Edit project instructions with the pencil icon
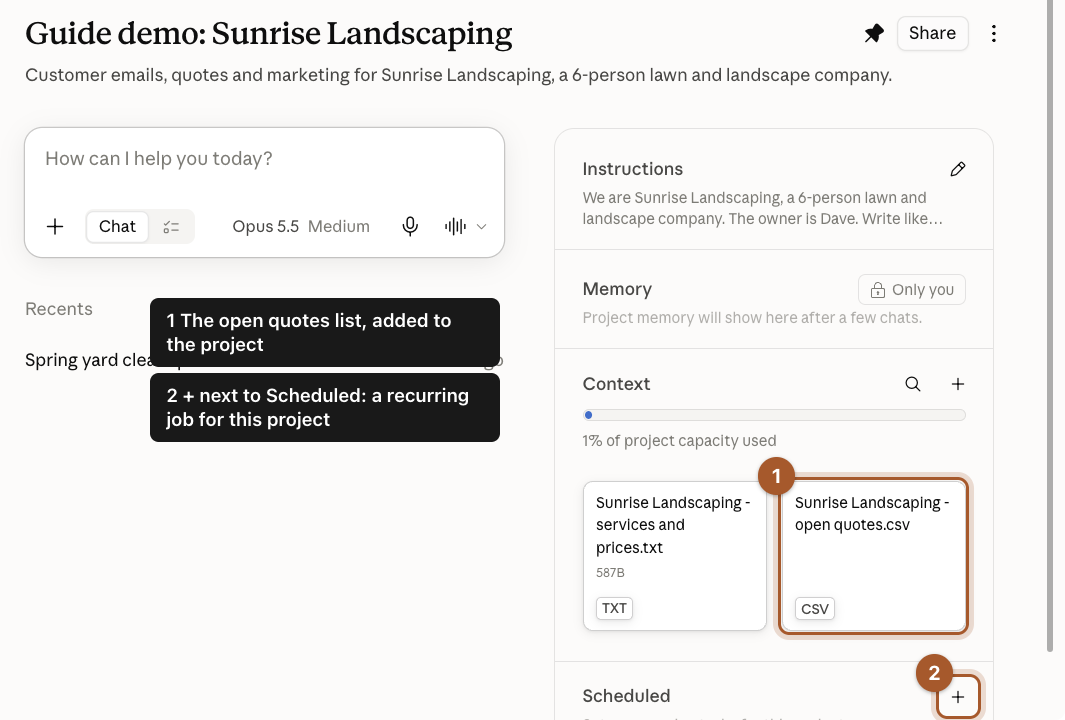The width and height of the screenshot is (1065, 720). pos(958,169)
